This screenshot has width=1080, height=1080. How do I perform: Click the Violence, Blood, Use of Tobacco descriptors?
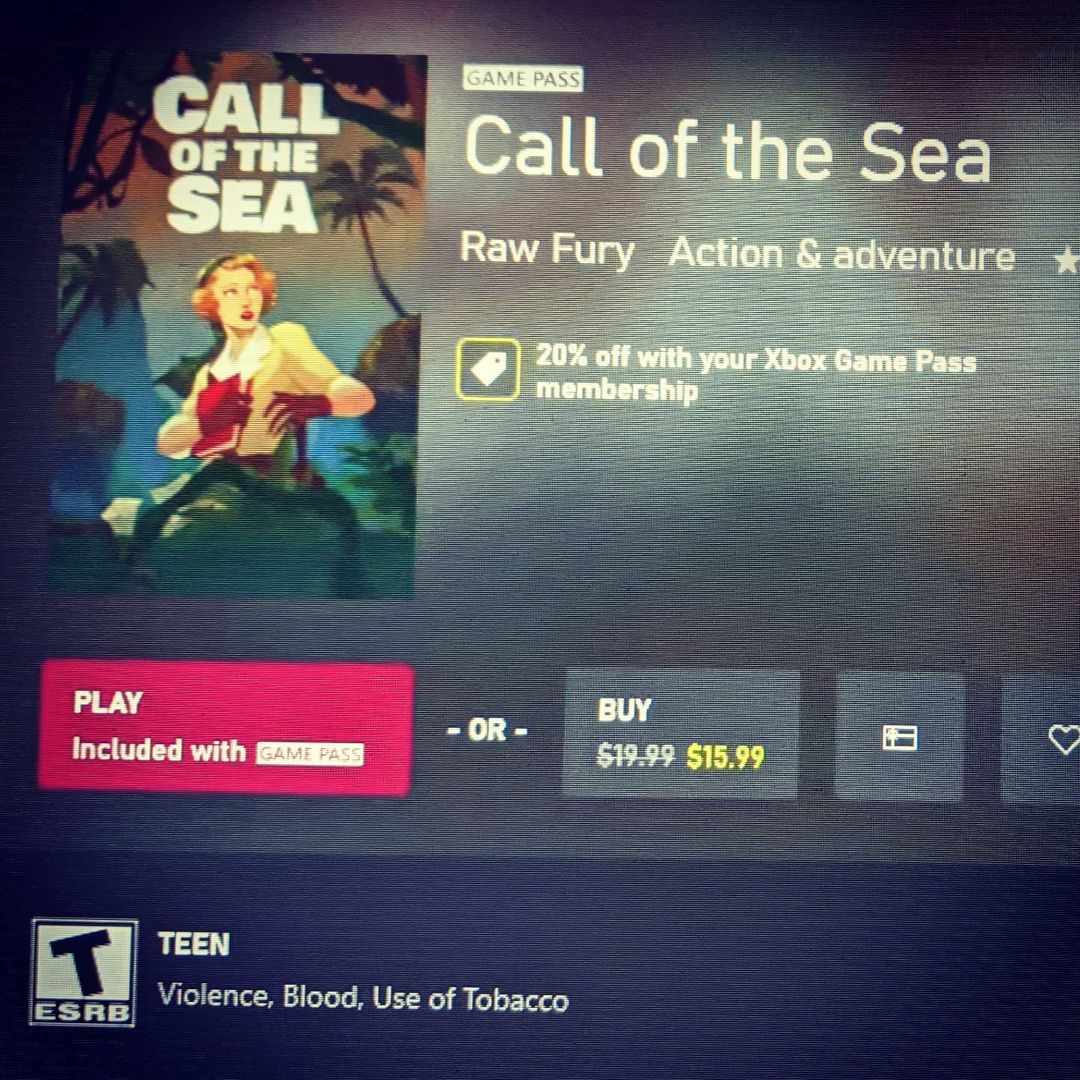363,997
